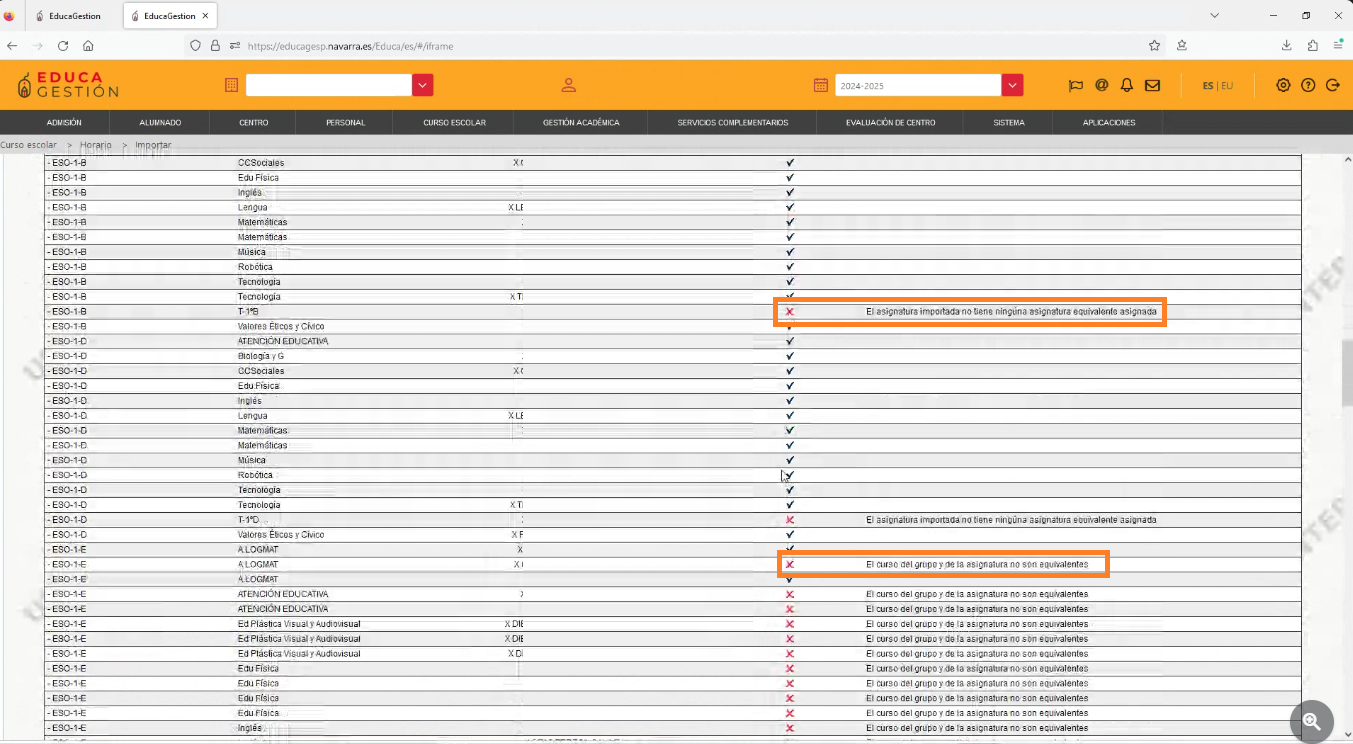The width and height of the screenshot is (1353, 744).
Task: Open the Curso Escolar menu
Action: tap(454, 123)
